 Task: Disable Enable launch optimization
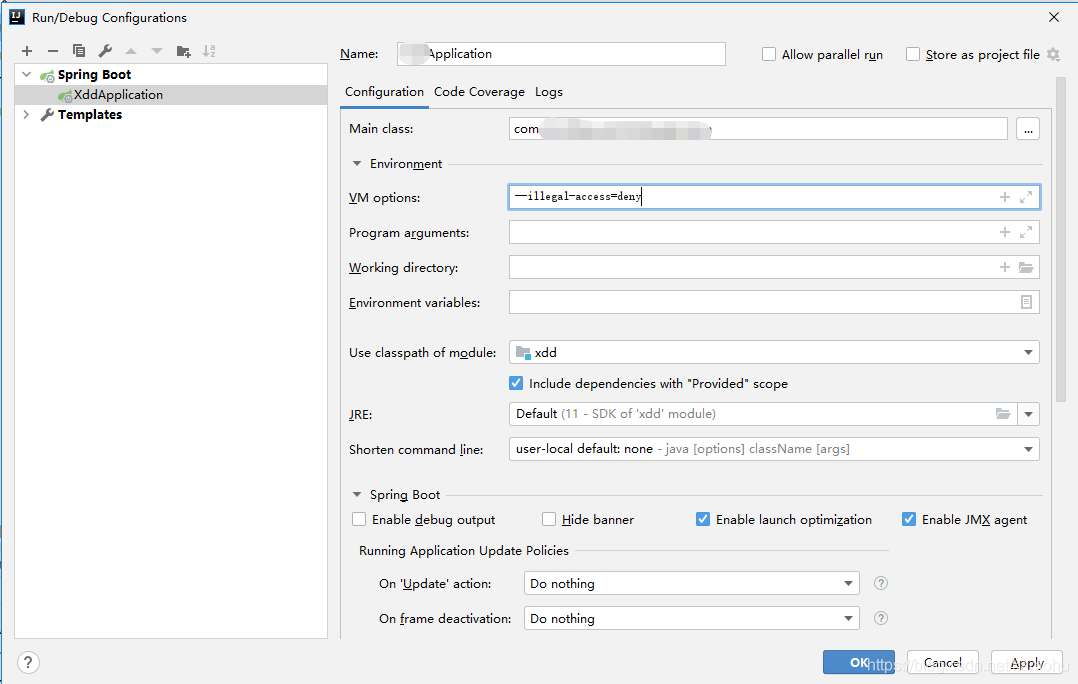[703, 519]
